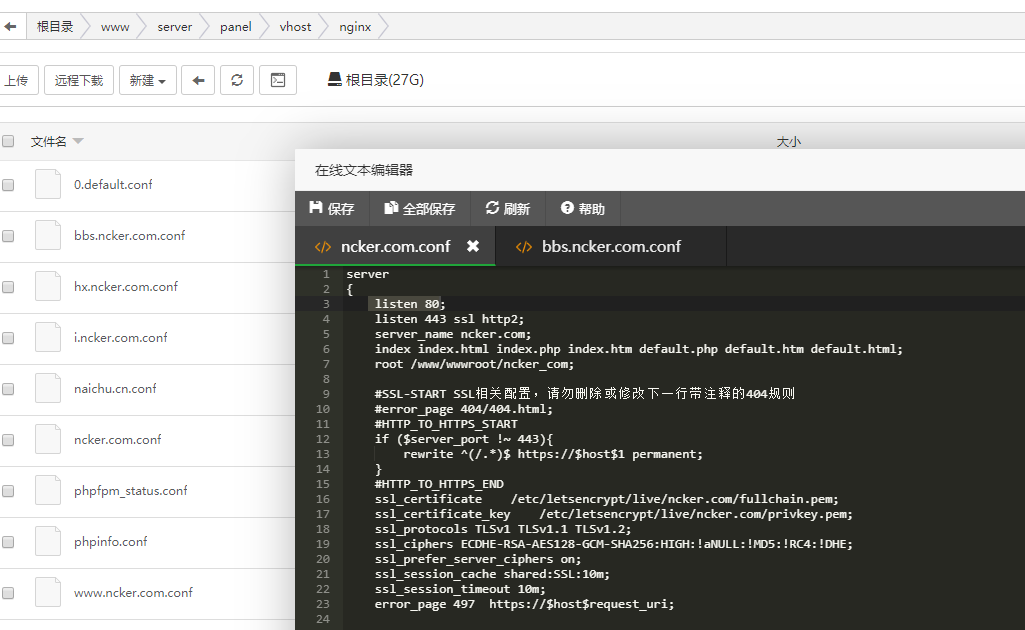Open file hx.ncker.com.conf
Image resolution: width=1025 pixels, height=630 pixels.
[x=126, y=286]
